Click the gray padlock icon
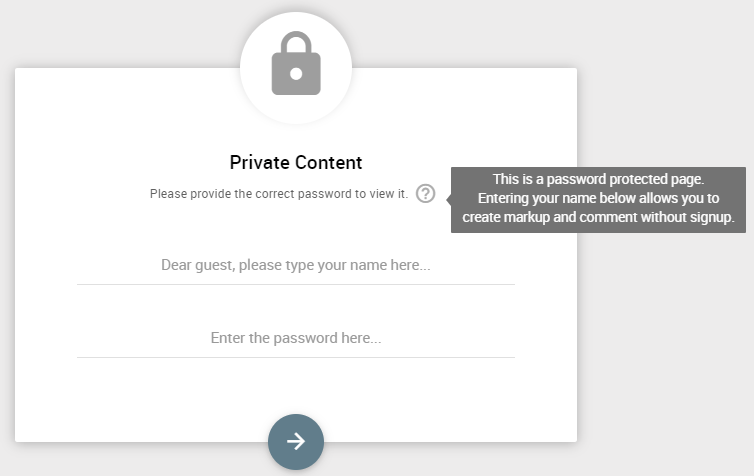This screenshot has width=754, height=476. [296, 63]
